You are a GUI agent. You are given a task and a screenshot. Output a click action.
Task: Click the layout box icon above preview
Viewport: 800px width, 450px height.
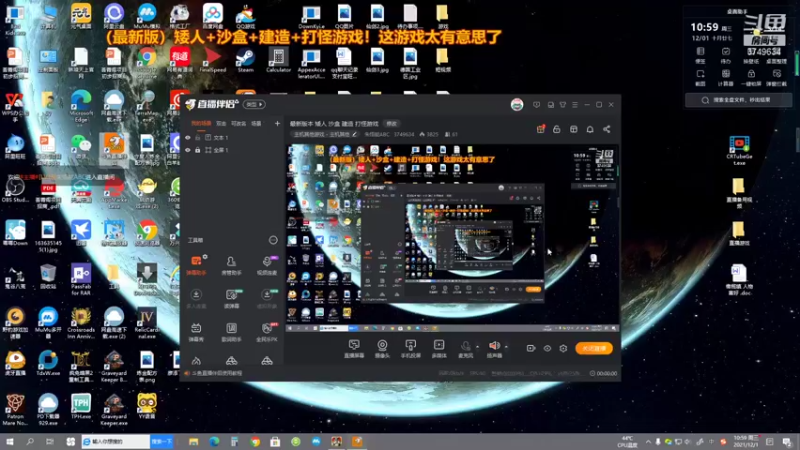[x=573, y=130]
